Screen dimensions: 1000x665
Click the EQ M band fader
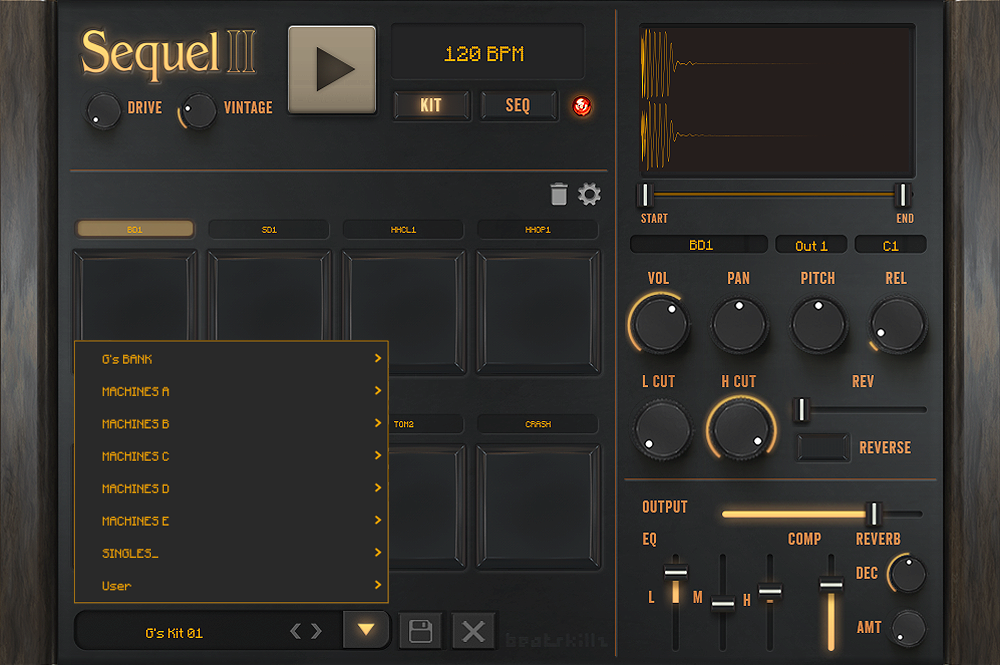pyautogui.click(x=723, y=603)
